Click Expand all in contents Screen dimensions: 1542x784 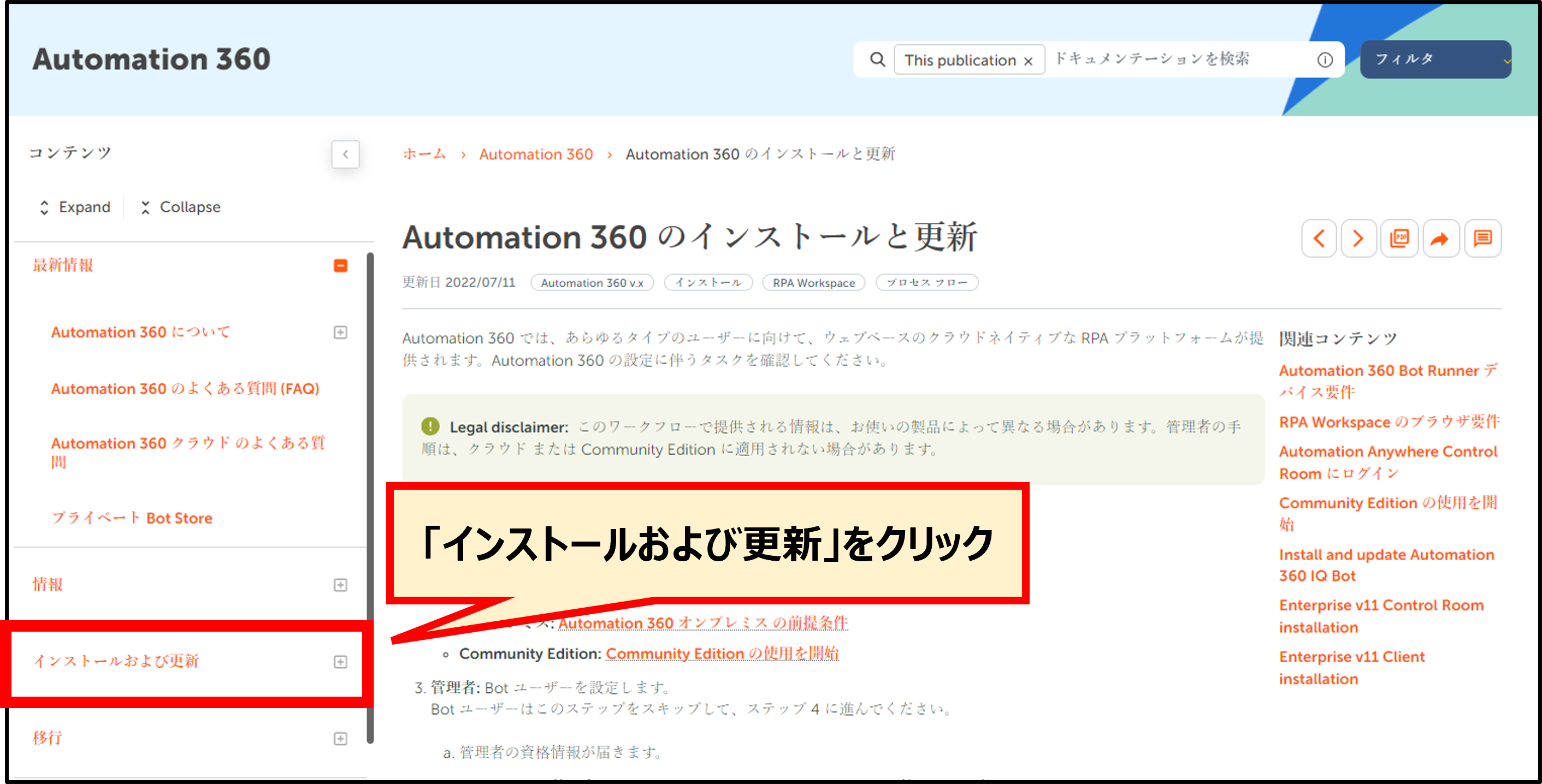(x=75, y=207)
